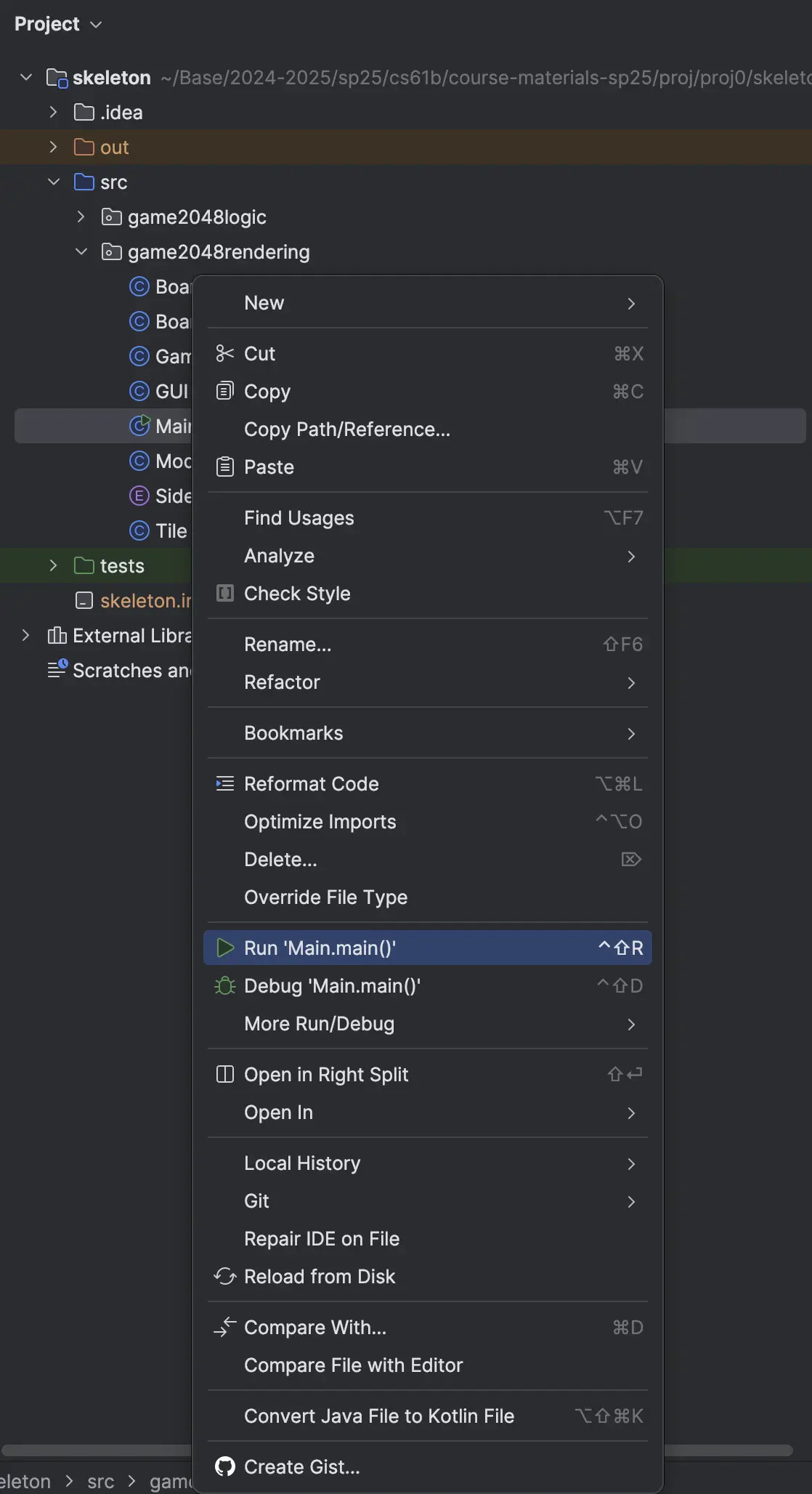Viewport: 812px width, 1494px height.
Task: Click the Debug bug icon
Action: pyautogui.click(x=225, y=986)
